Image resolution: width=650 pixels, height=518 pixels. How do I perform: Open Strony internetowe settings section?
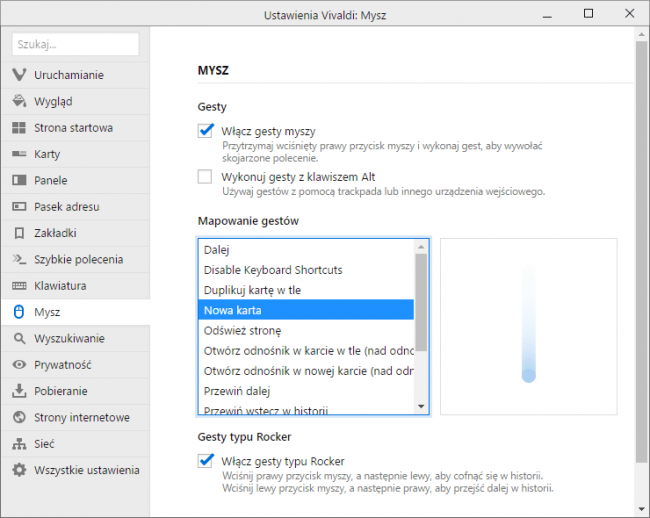[75, 417]
